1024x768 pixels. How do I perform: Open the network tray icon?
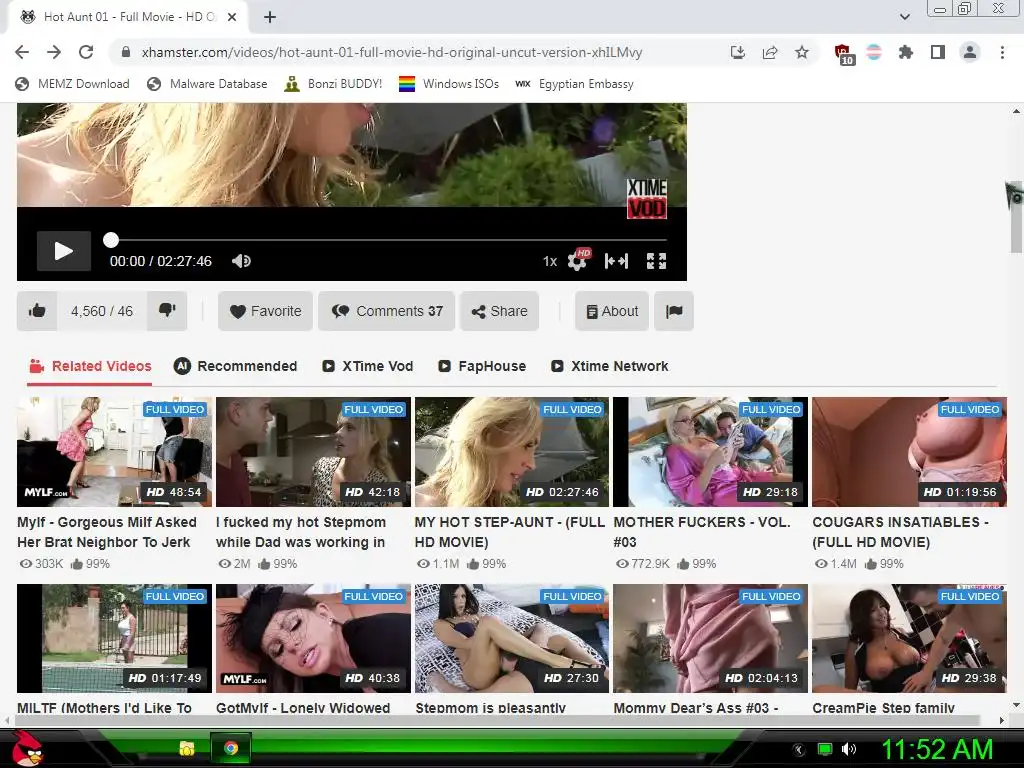click(x=825, y=750)
